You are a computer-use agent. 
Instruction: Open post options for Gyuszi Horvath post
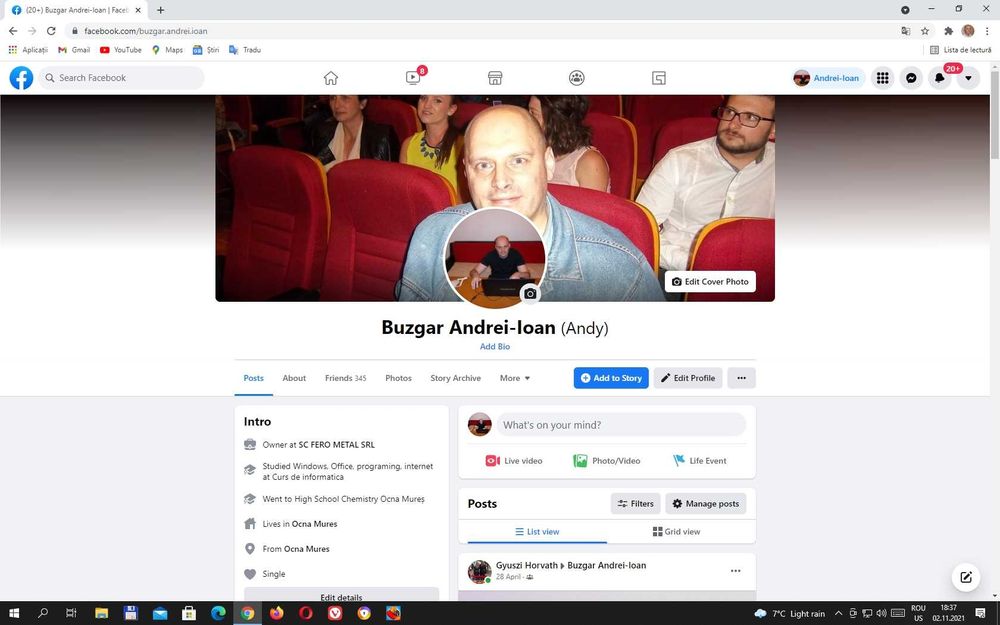(x=735, y=571)
